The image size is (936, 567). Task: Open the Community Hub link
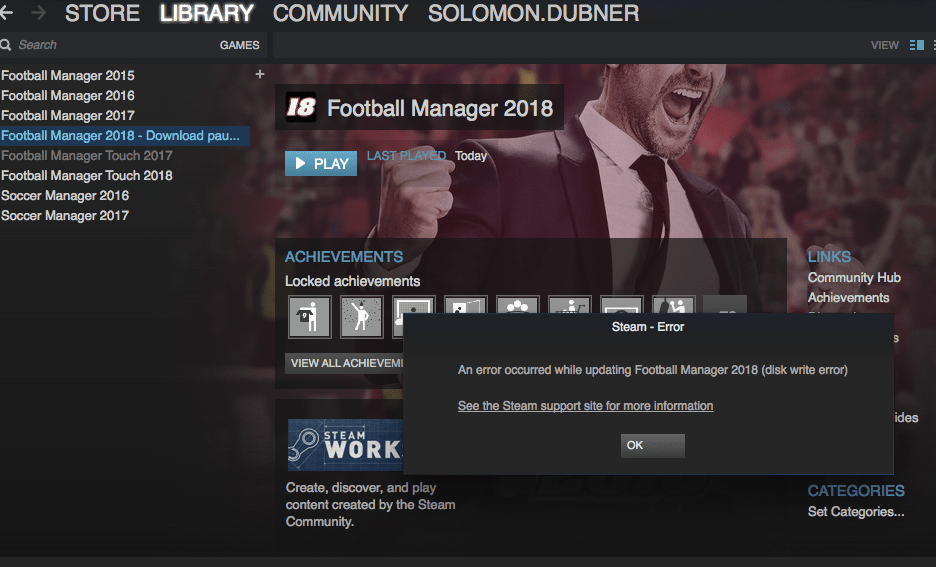point(854,278)
